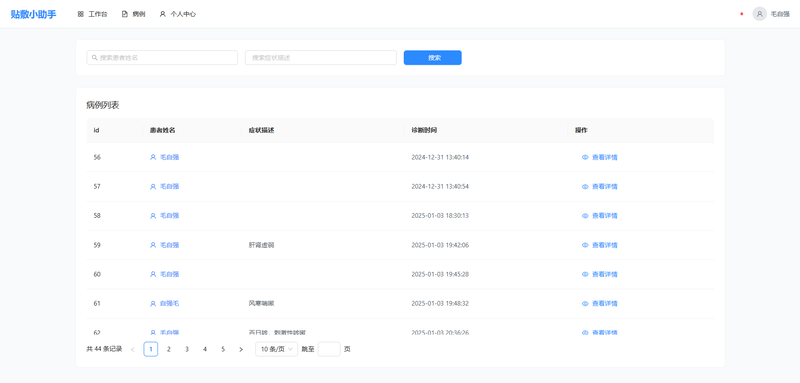This screenshot has height=383, width=800.
Task: Click the id cell 56
Action: 97,158
